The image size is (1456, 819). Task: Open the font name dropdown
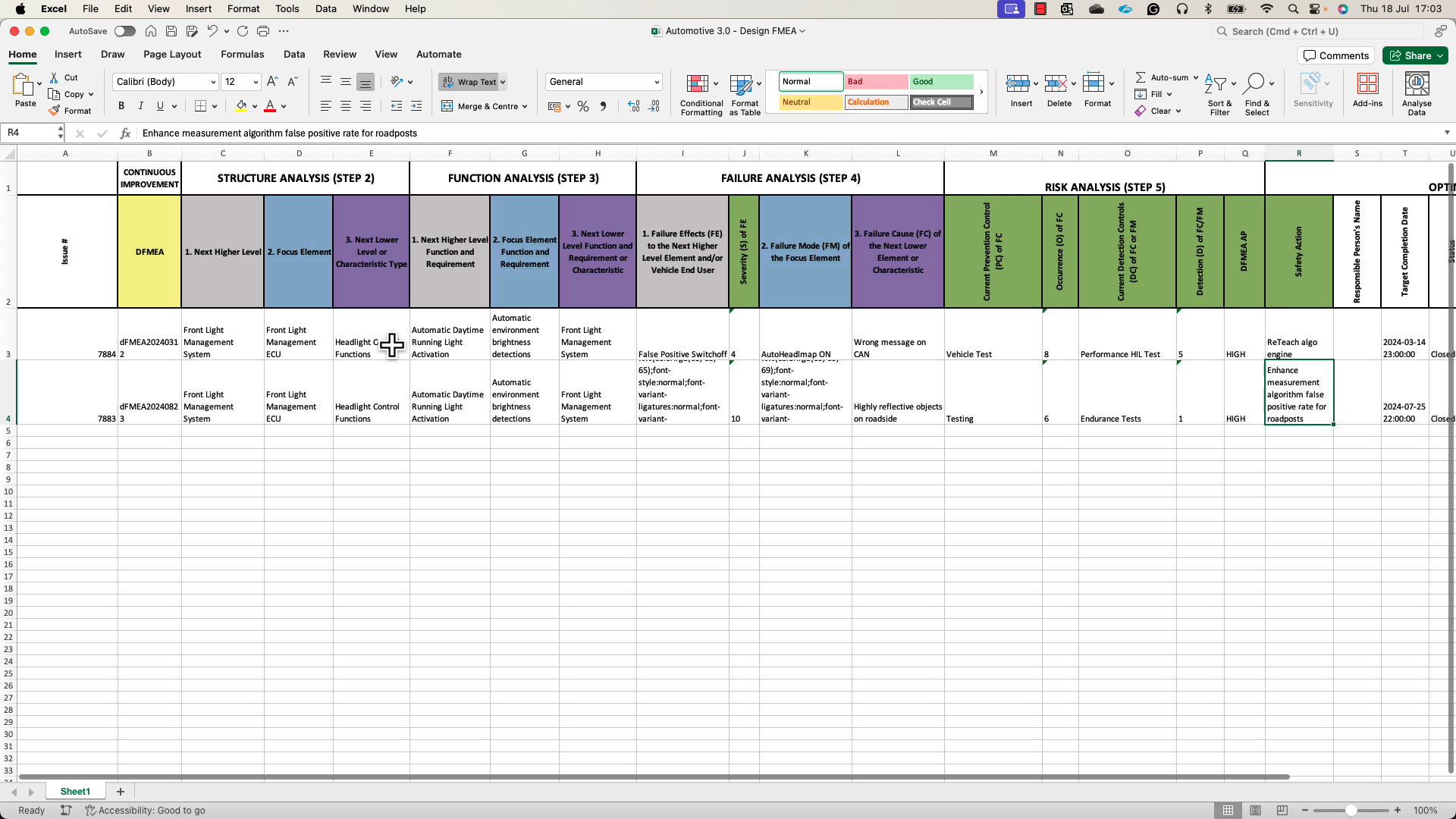coord(213,82)
